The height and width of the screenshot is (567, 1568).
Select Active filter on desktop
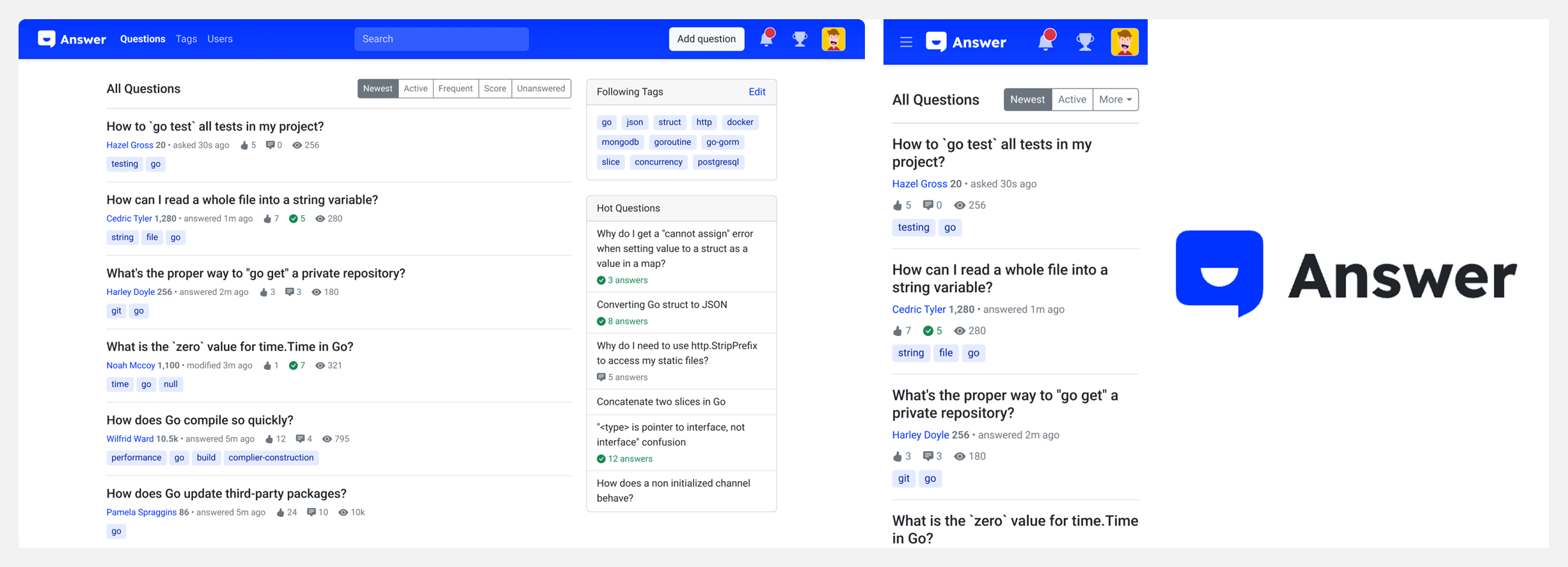click(415, 89)
